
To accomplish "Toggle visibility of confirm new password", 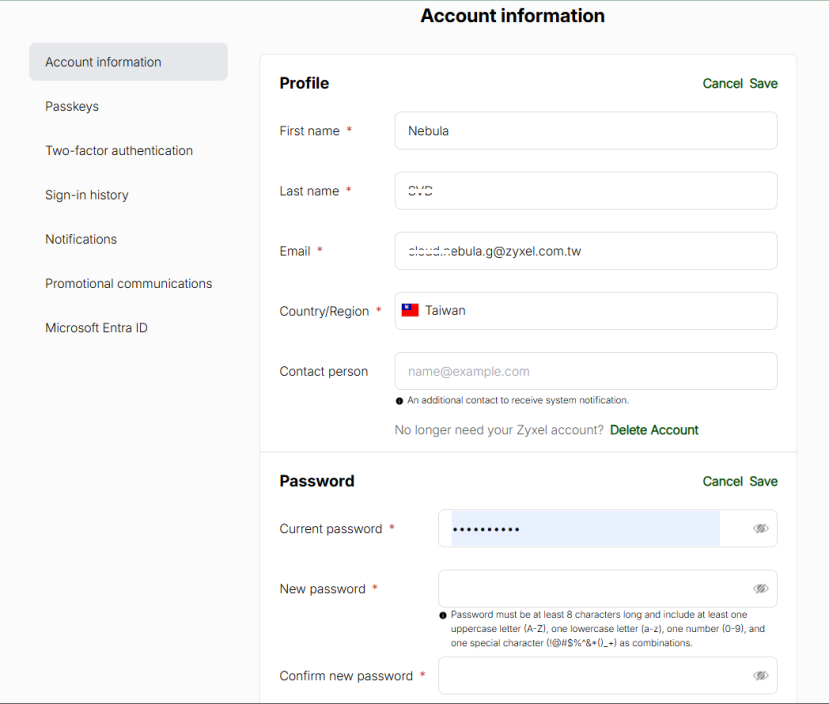I will (x=760, y=676).
